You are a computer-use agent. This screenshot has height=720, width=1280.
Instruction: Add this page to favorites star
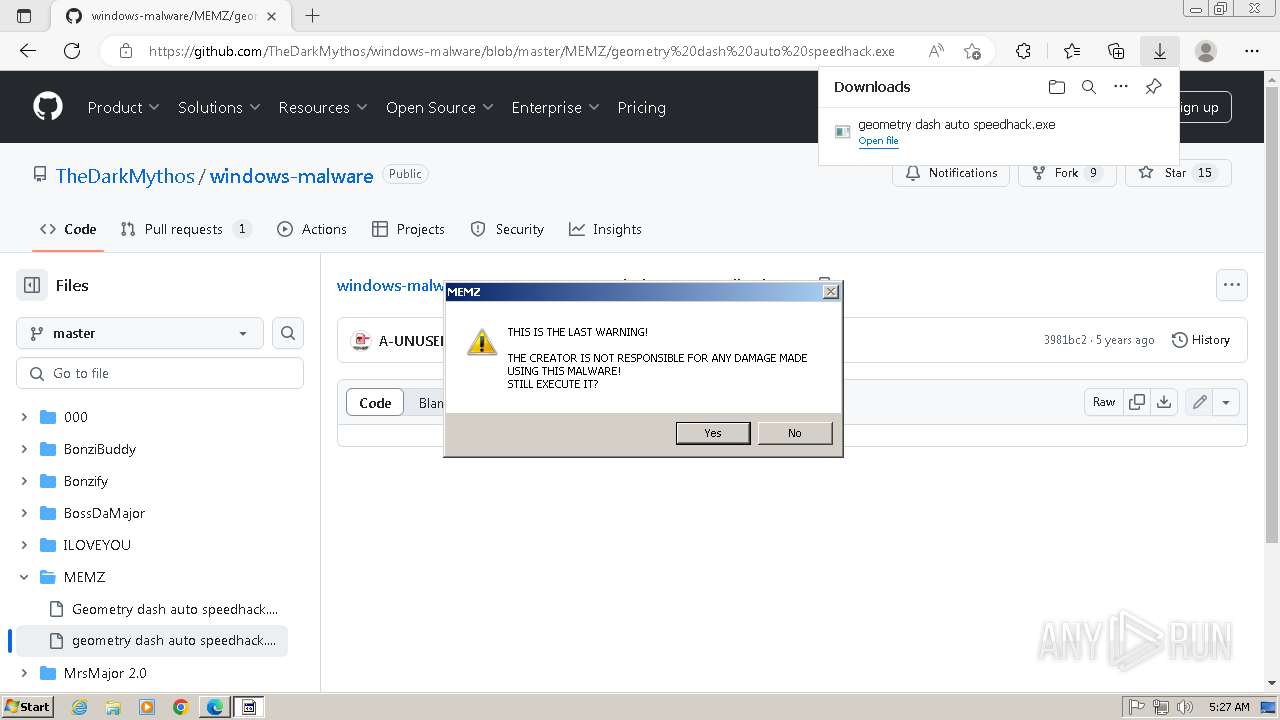click(972, 51)
